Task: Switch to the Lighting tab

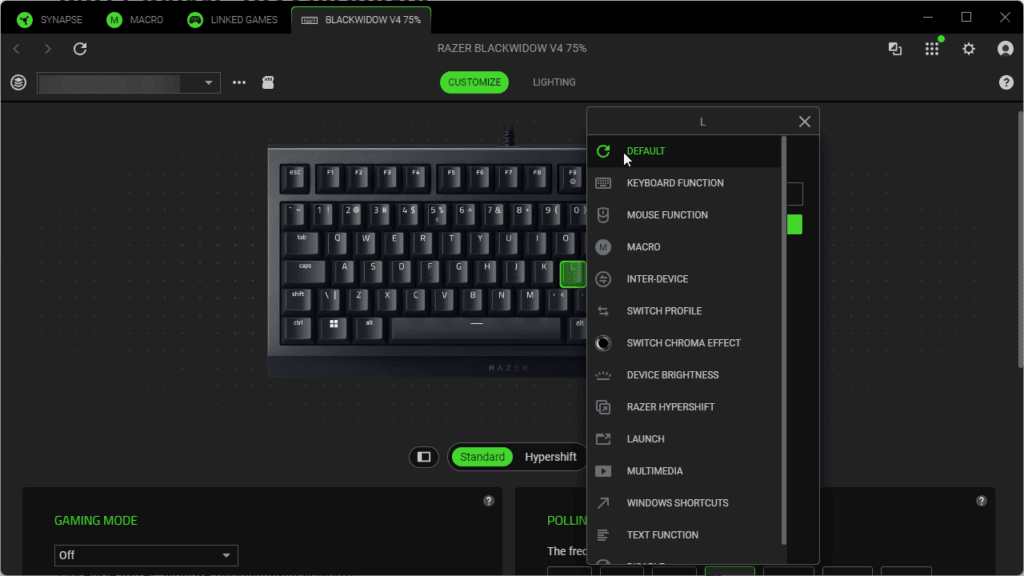Action: [x=554, y=82]
